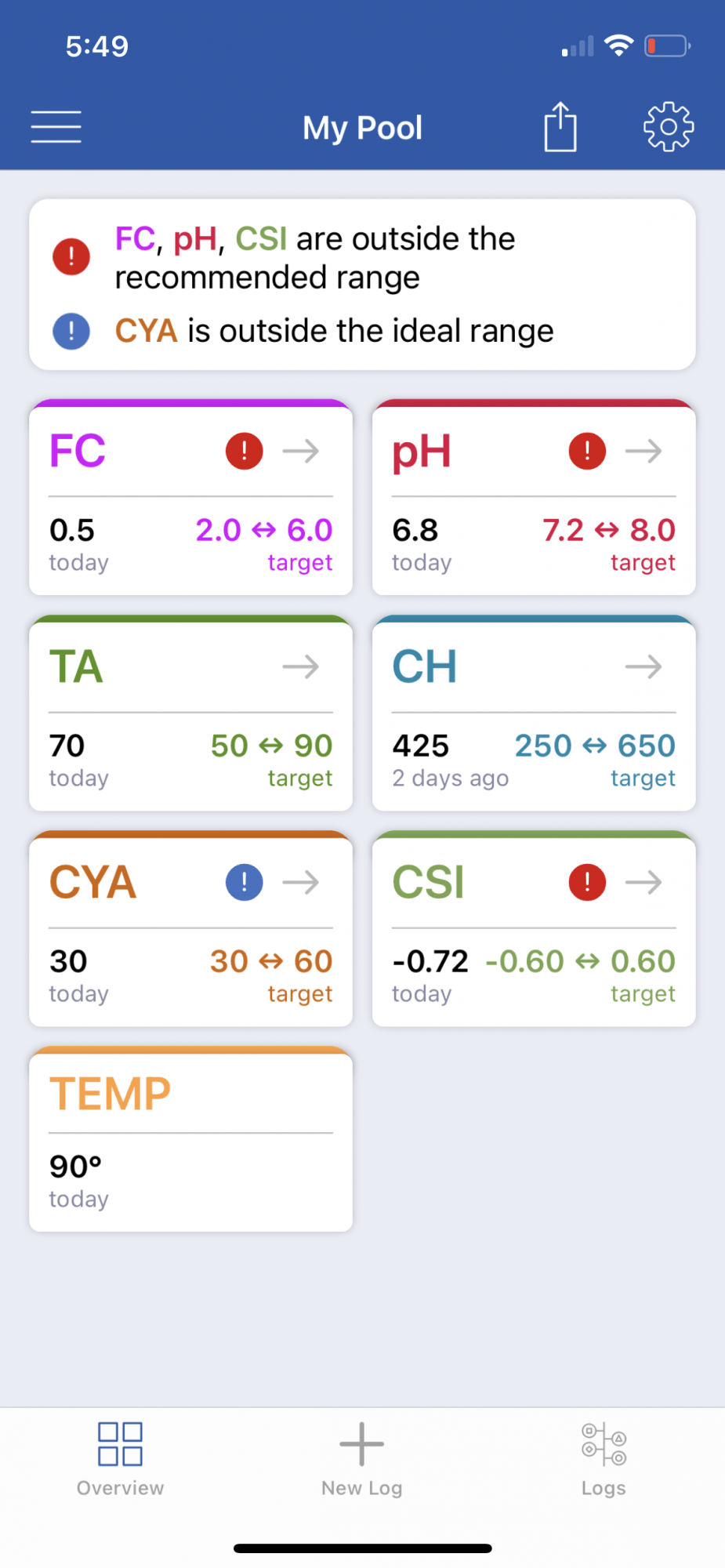Image resolution: width=725 pixels, height=1568 pixels.
Task: Expand pH details with arrow
Action: [x=643, y=451]
